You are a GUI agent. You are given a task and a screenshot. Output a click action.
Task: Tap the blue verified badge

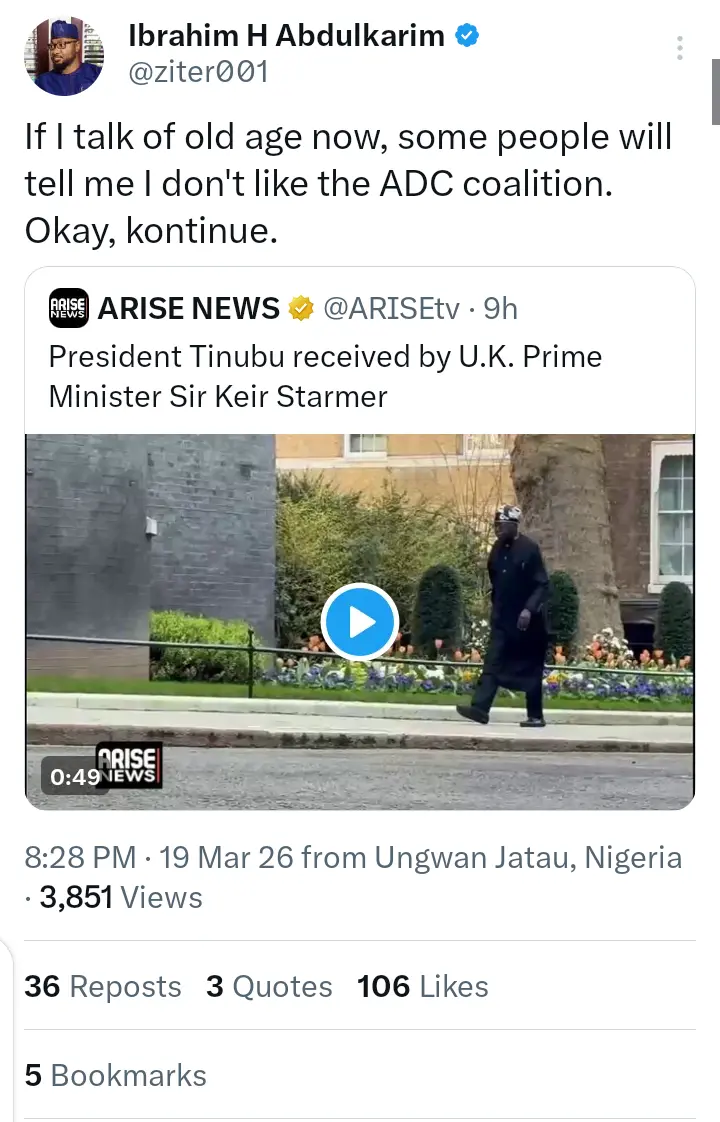[x=467, y=36]
